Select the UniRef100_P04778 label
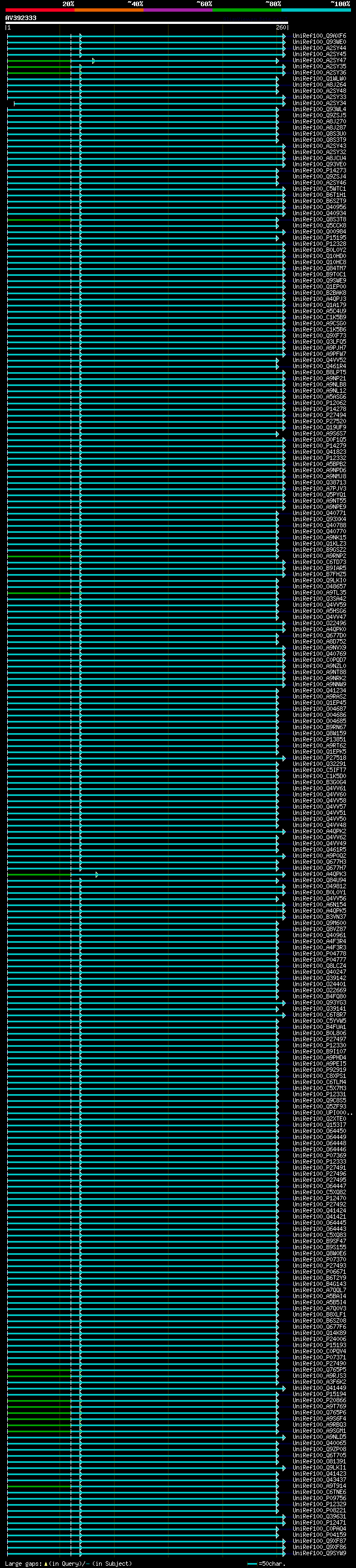This screenshot has width=356, height=1568. (319, 954)
